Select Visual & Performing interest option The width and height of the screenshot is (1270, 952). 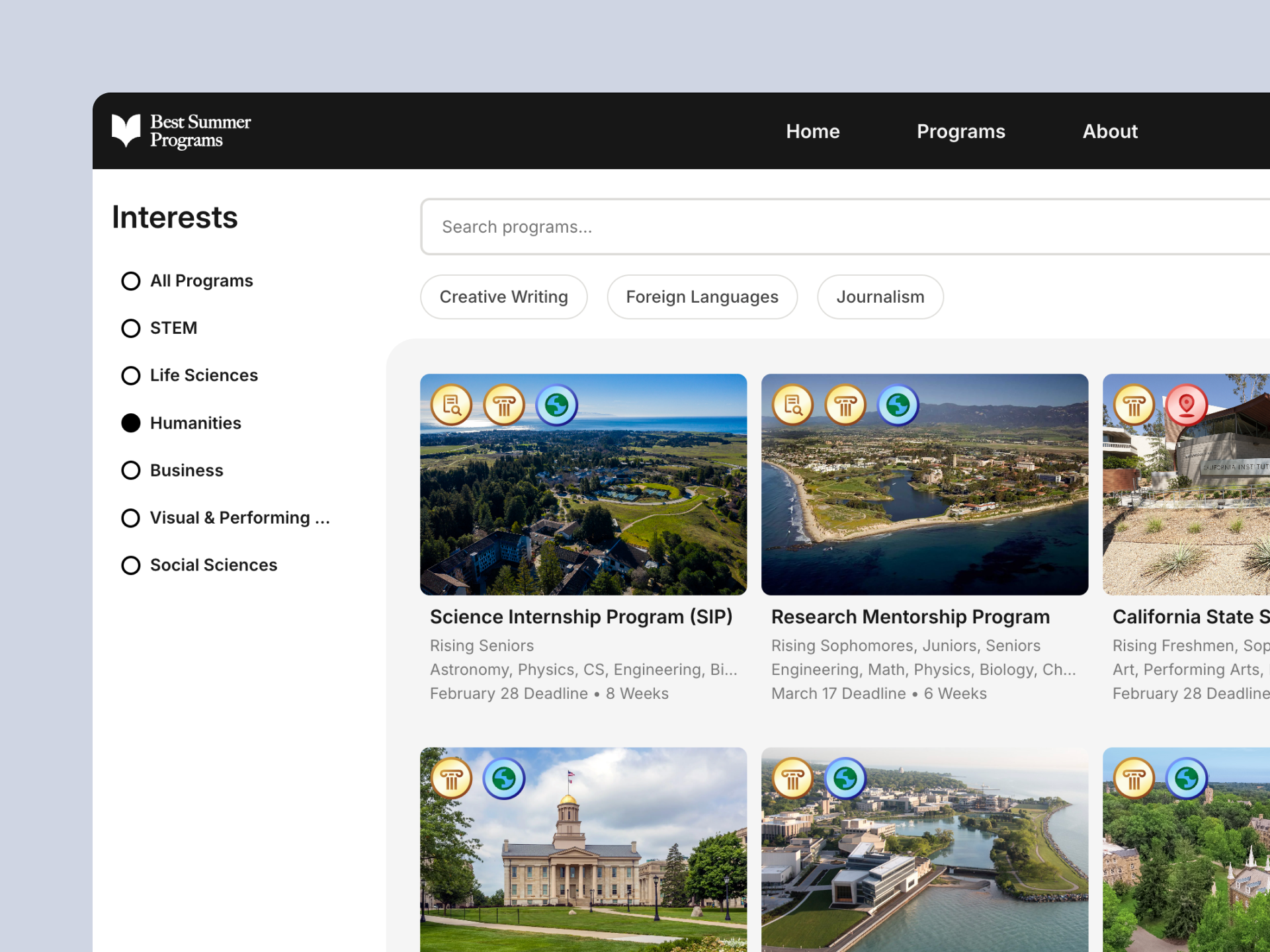131,518
